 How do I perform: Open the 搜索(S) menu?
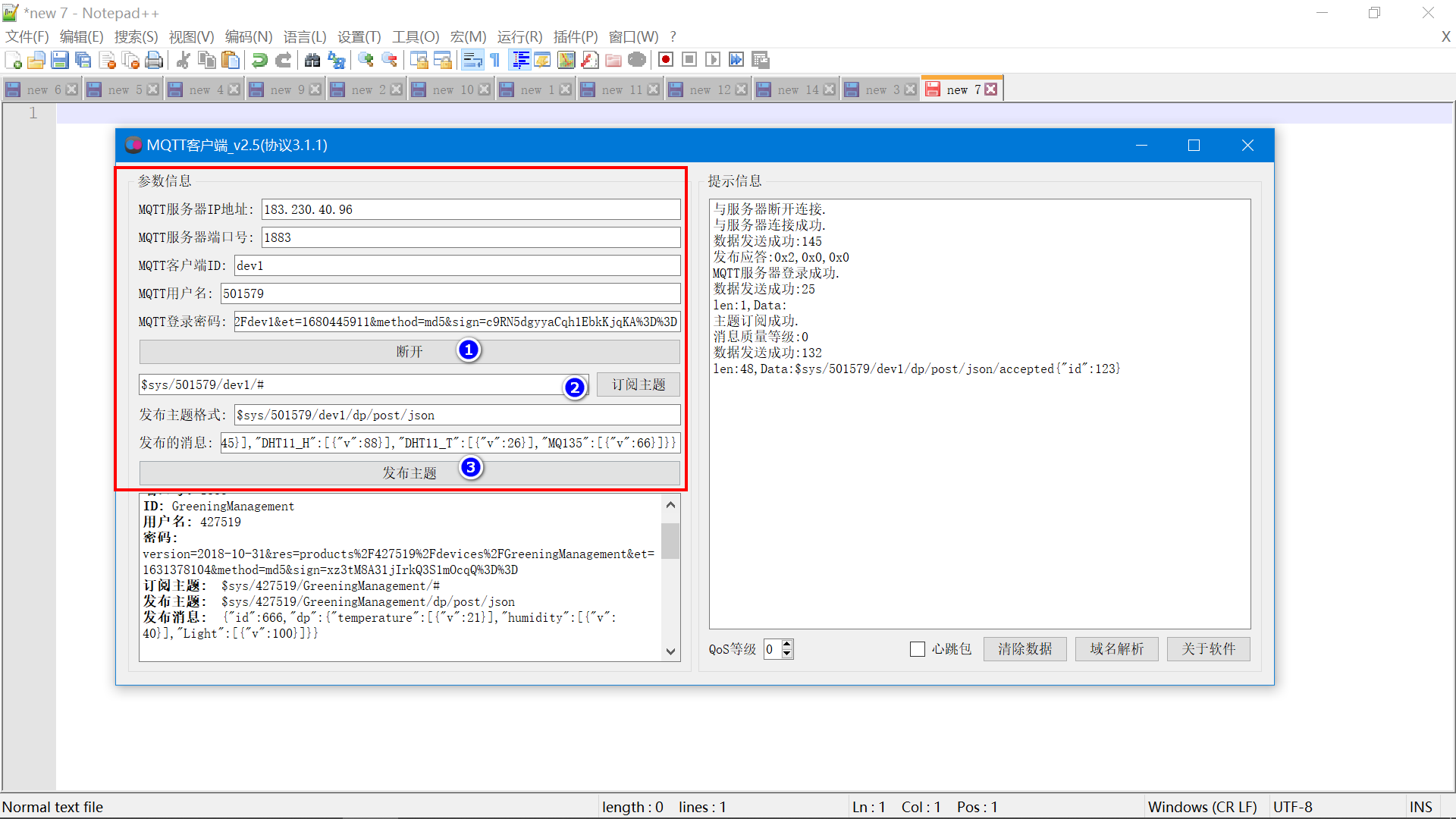(x=136, y=36)
